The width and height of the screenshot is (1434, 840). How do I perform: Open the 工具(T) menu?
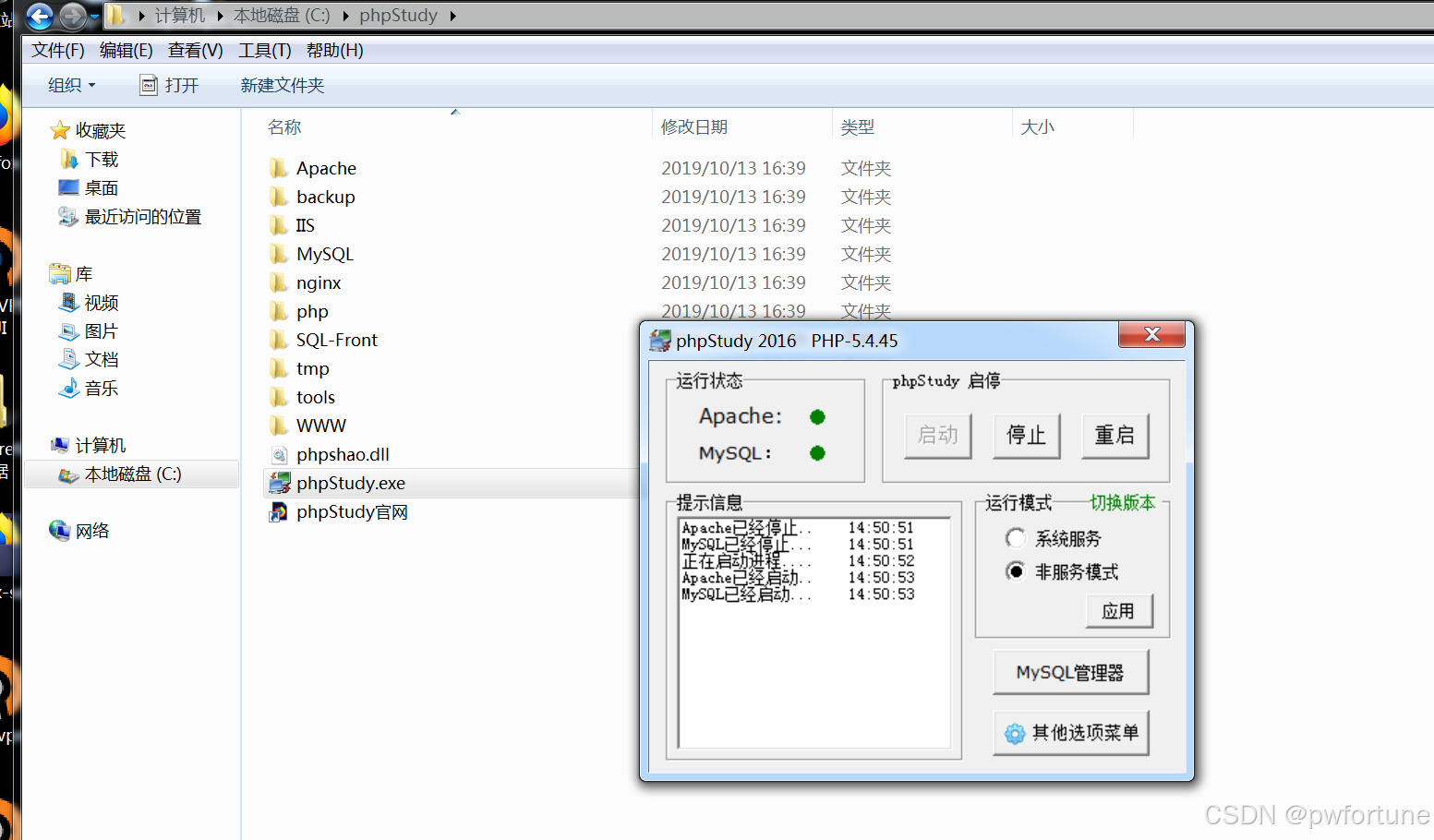265,51
